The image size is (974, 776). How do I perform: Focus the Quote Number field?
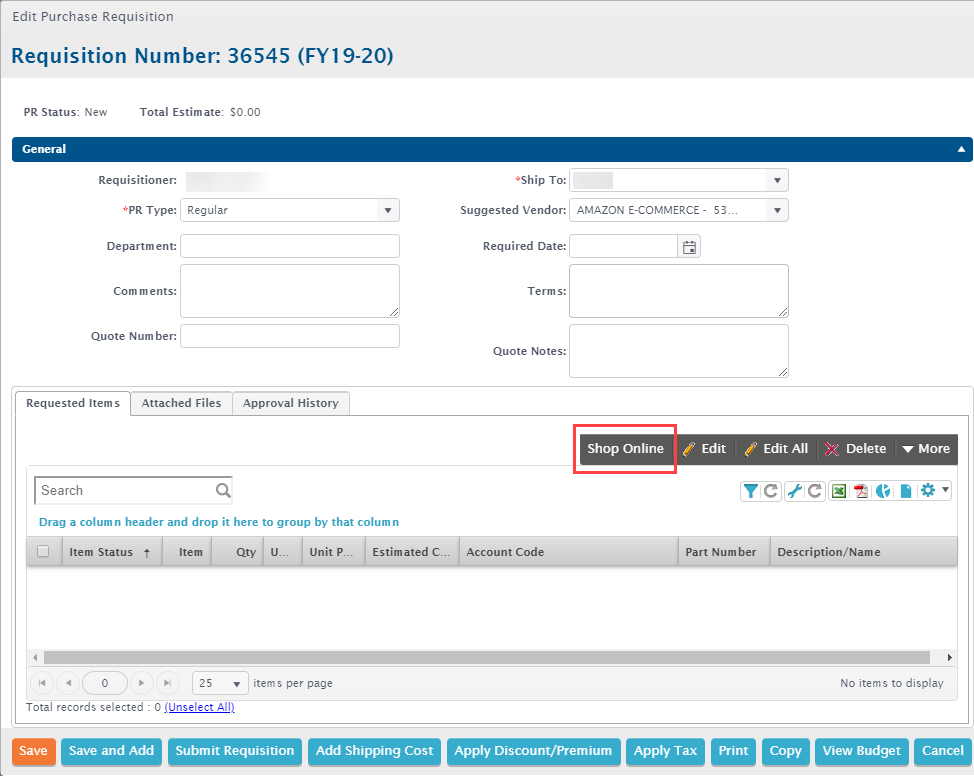(289, 336)
